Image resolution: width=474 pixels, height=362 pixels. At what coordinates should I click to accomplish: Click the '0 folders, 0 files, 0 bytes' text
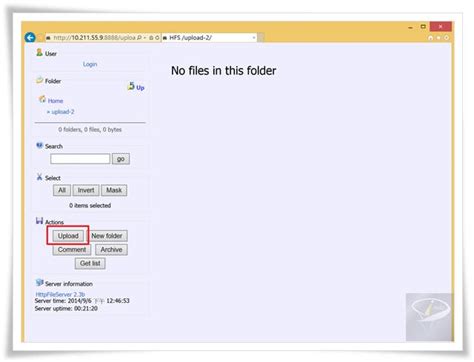(90, 129)
